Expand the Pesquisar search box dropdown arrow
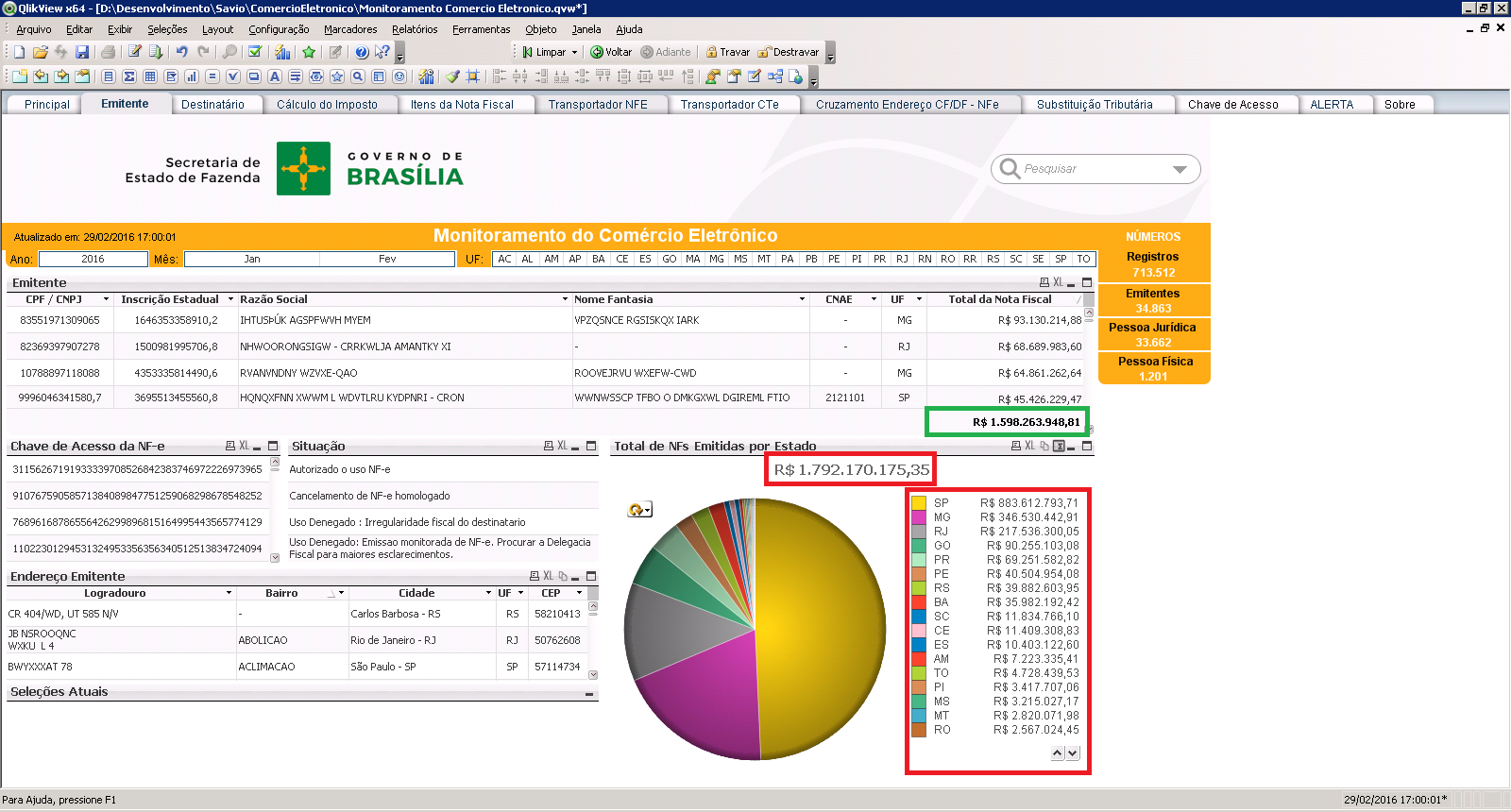 (1180, 170)
